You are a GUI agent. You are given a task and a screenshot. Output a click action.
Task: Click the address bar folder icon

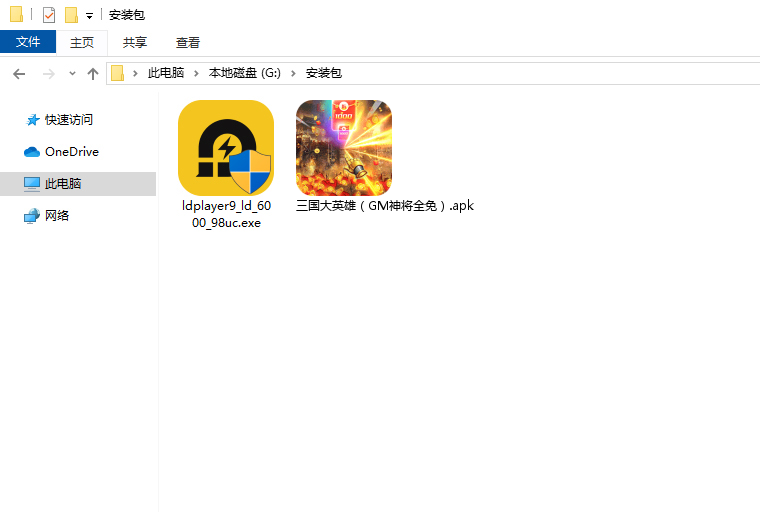pos(117,73)
